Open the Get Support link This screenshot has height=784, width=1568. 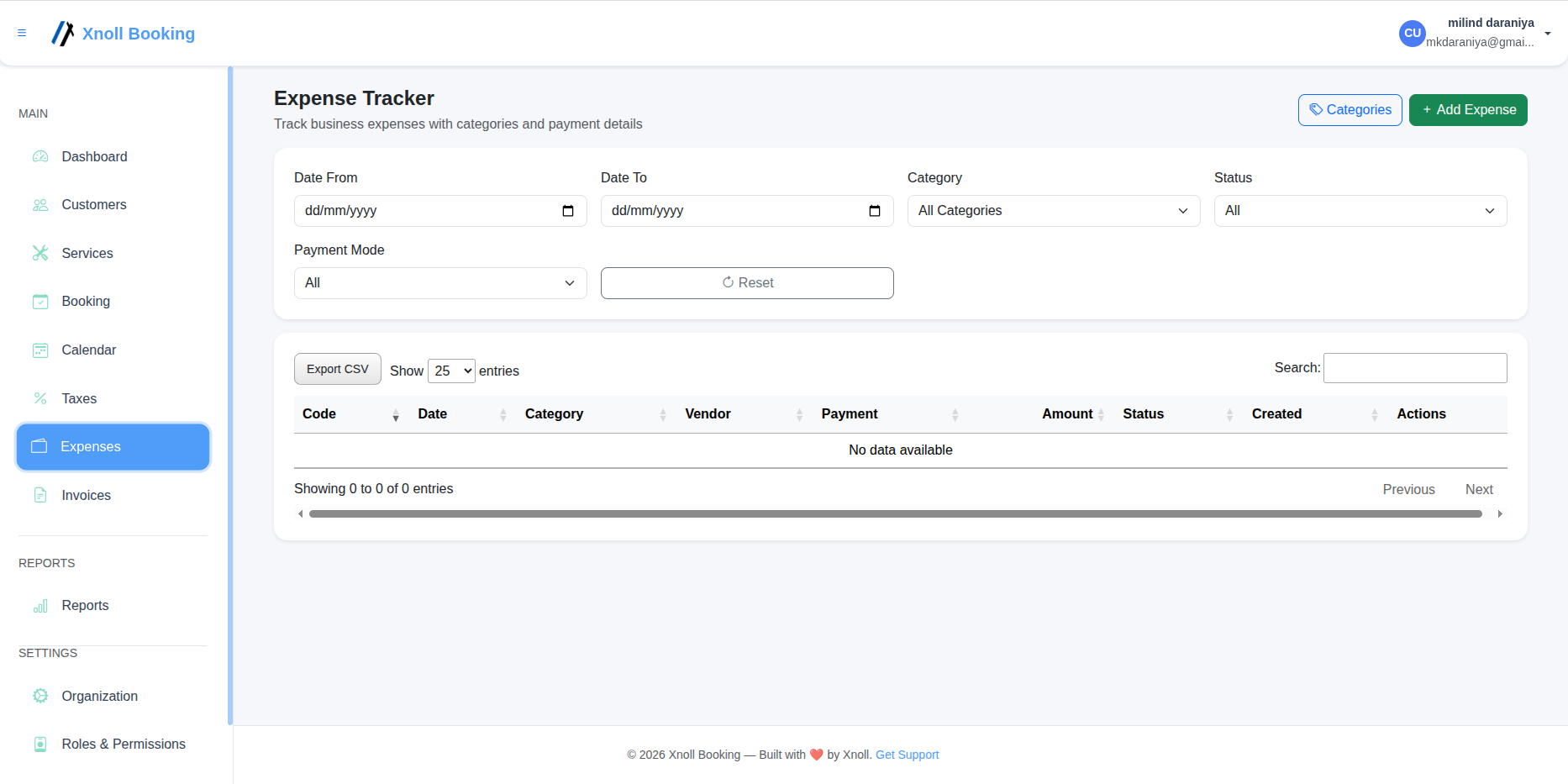click(907, 755)
